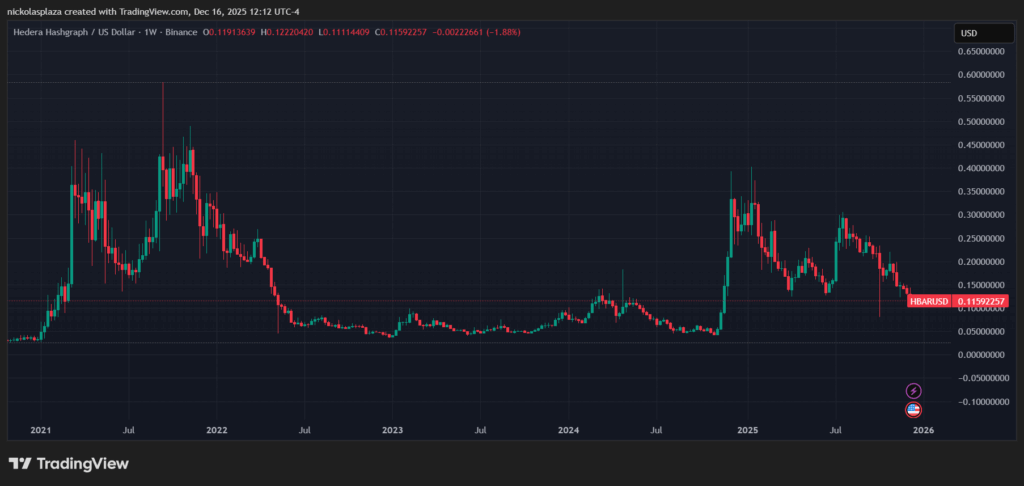Open the USD currency selector
The height and width of the screenshot is (486, 1024).
(x=969, y=33)
